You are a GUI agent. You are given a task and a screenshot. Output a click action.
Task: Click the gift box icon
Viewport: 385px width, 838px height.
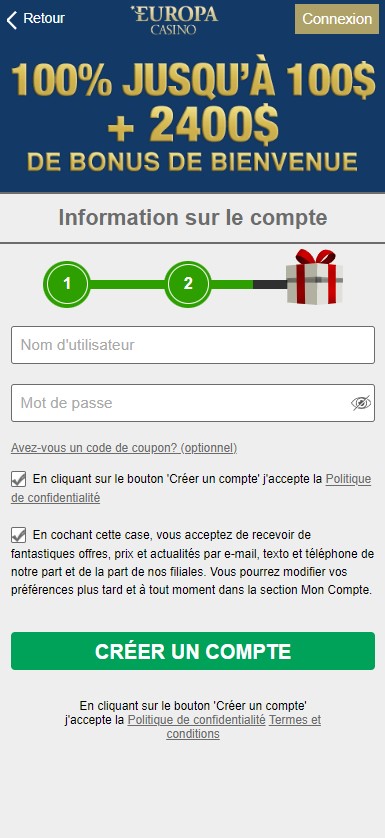coord(314,277)
